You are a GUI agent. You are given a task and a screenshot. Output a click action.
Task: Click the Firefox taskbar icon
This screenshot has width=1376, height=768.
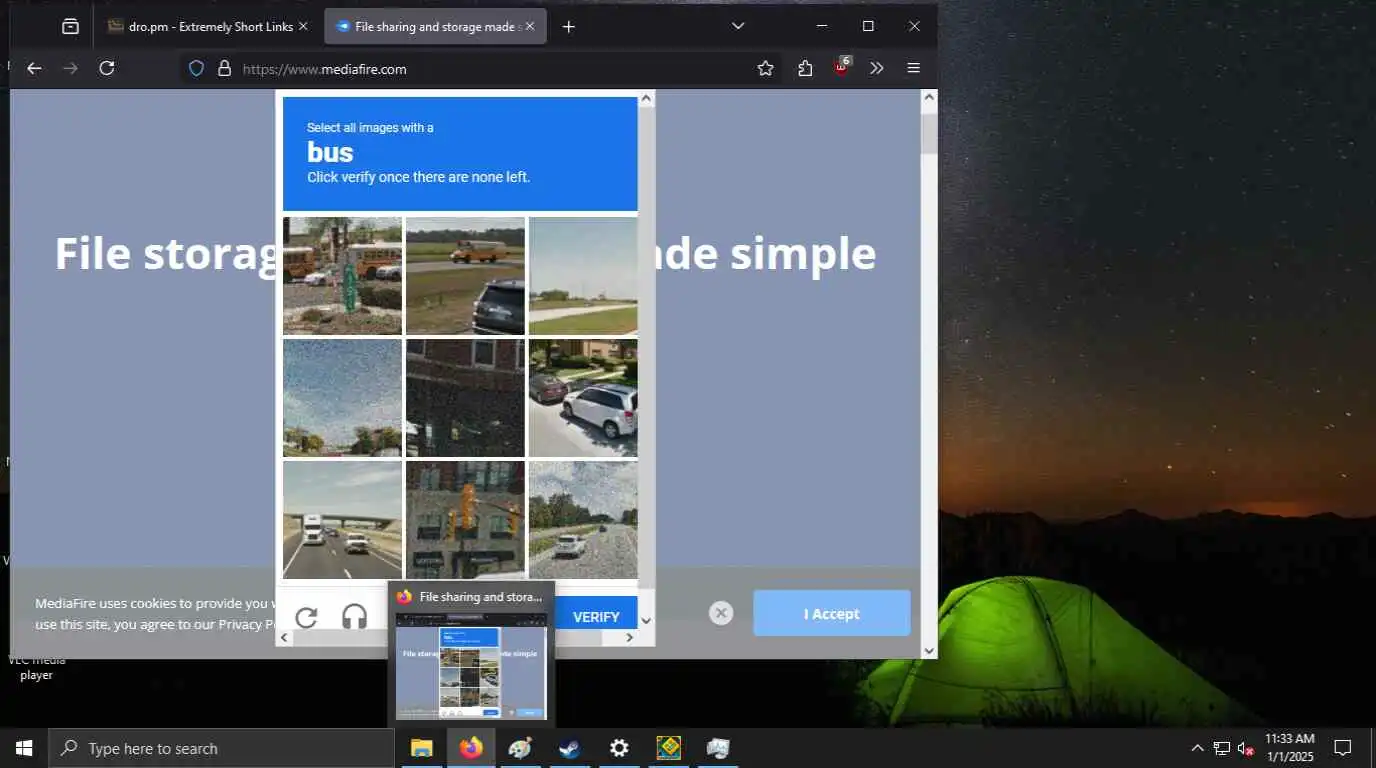click(x=471, y=748)
